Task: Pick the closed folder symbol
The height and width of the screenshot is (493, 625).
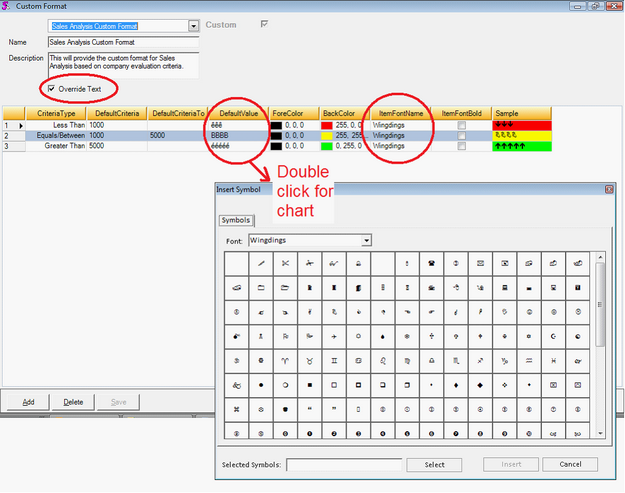Action: click(x=261, y=288)
